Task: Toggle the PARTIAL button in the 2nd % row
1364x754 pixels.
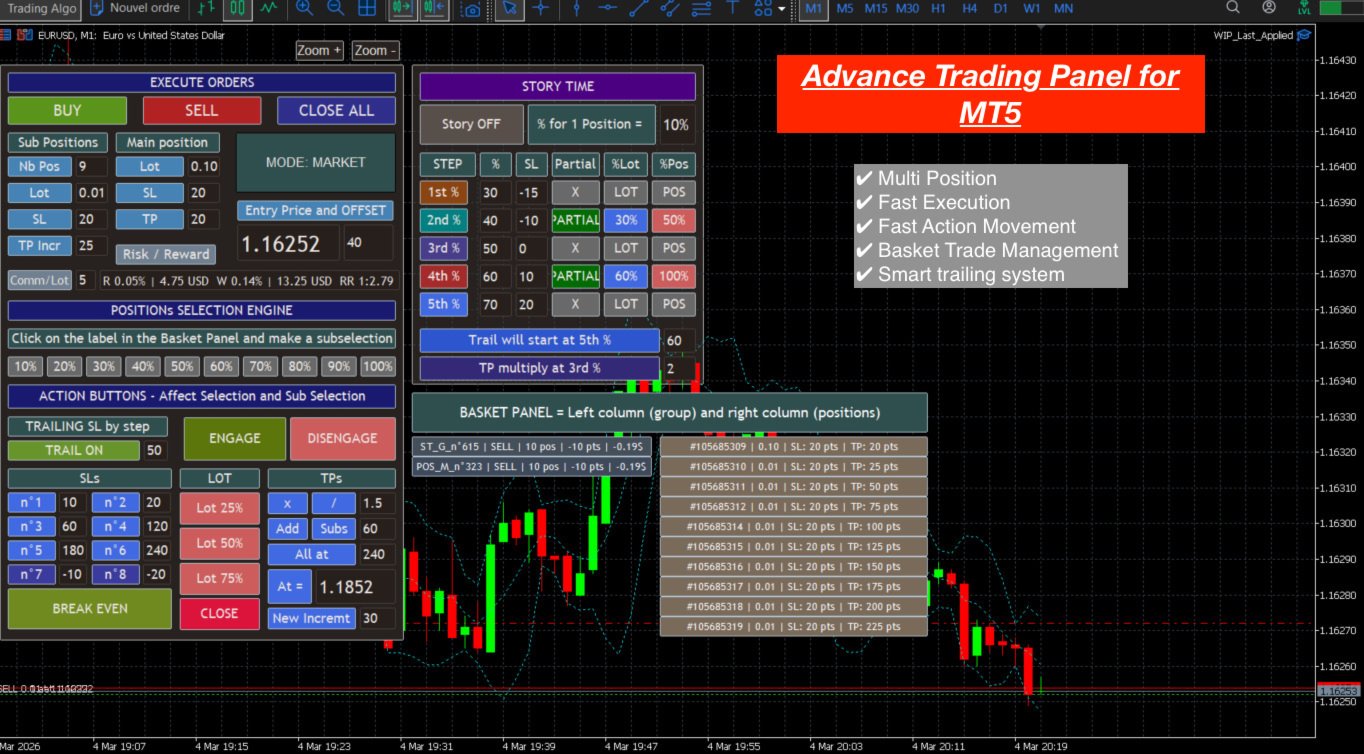Action: click(x=575, y=220)
